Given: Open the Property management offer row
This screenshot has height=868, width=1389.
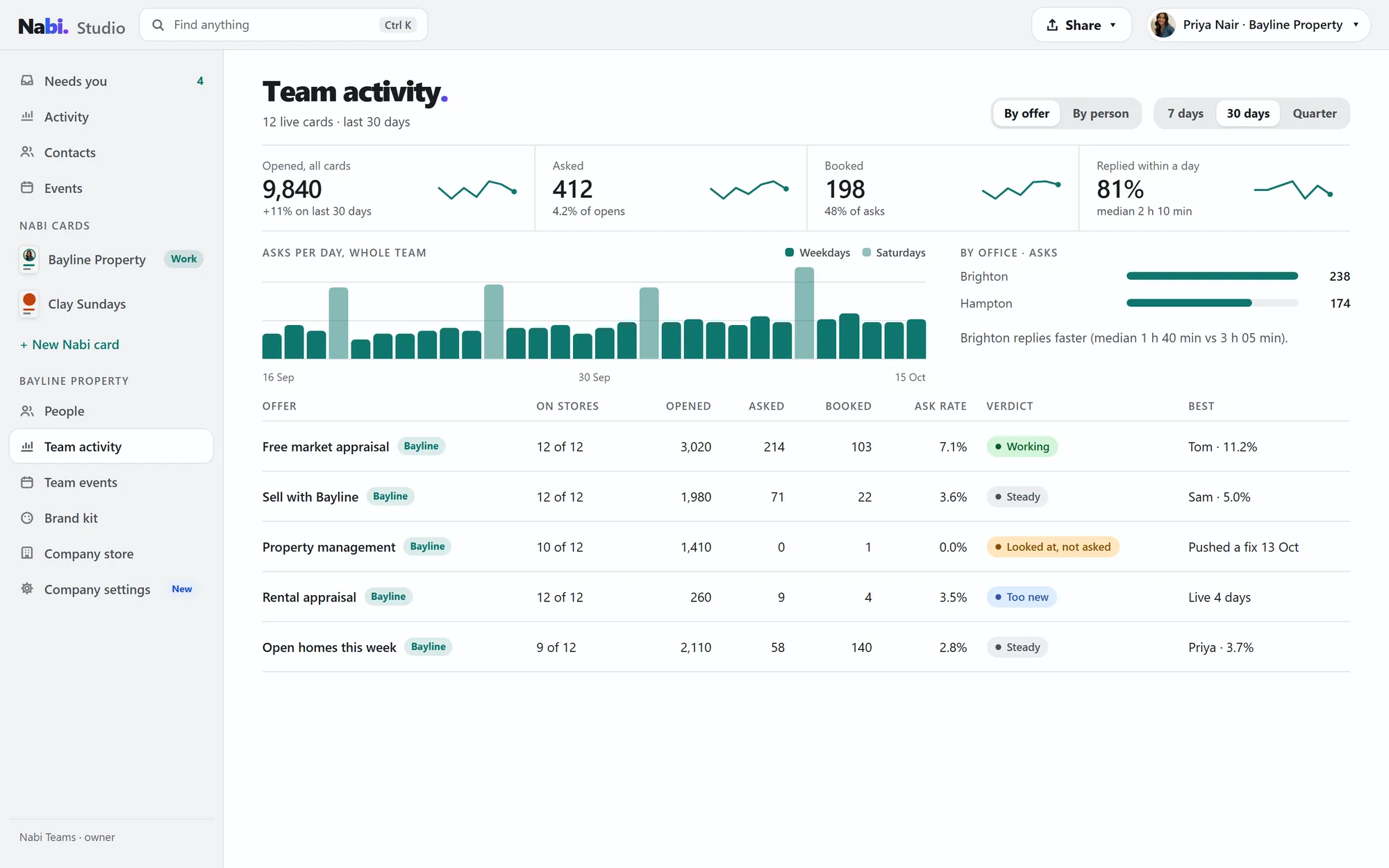Looking at the screenshot, I should [x=806, y=546].
